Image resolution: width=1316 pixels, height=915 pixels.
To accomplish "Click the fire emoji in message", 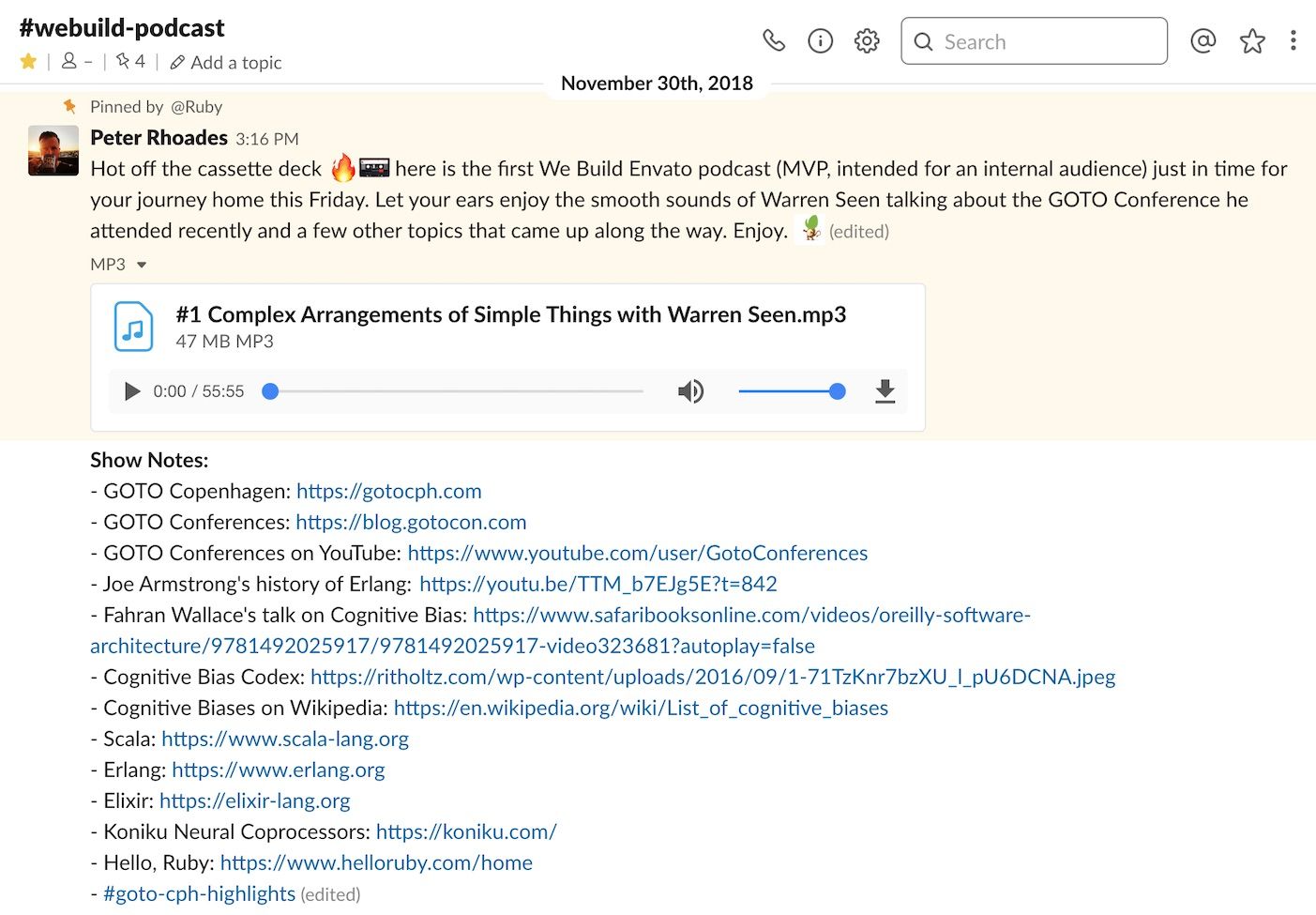I will point(343,168).
